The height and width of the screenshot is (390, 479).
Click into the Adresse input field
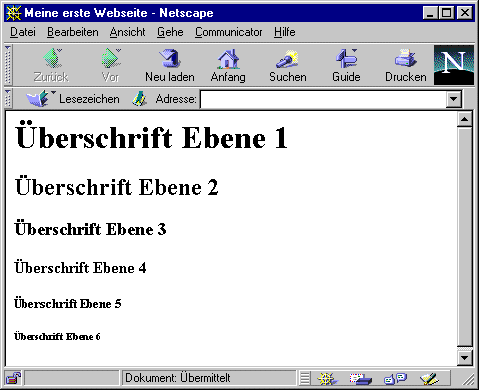tap(323, 99)
